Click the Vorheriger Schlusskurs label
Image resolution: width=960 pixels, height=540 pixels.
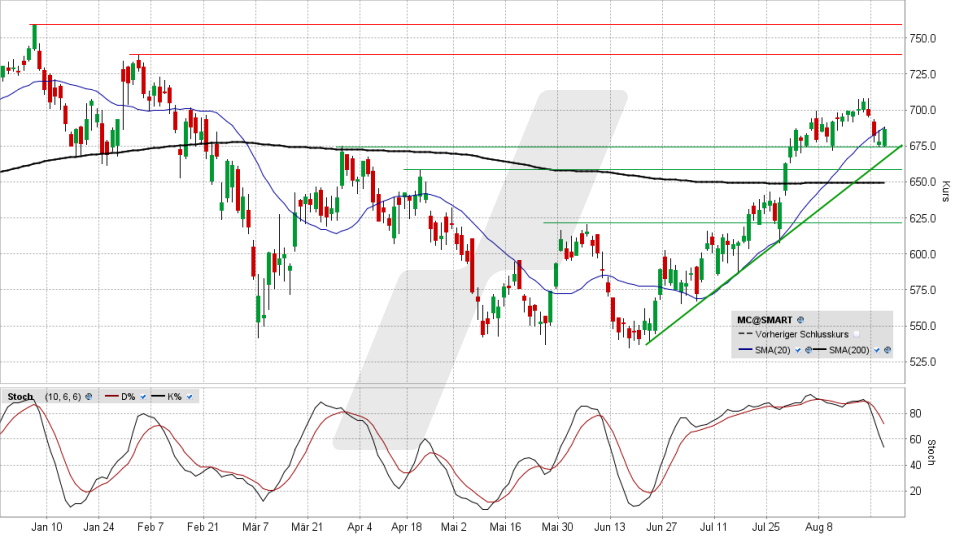[801, 334]
